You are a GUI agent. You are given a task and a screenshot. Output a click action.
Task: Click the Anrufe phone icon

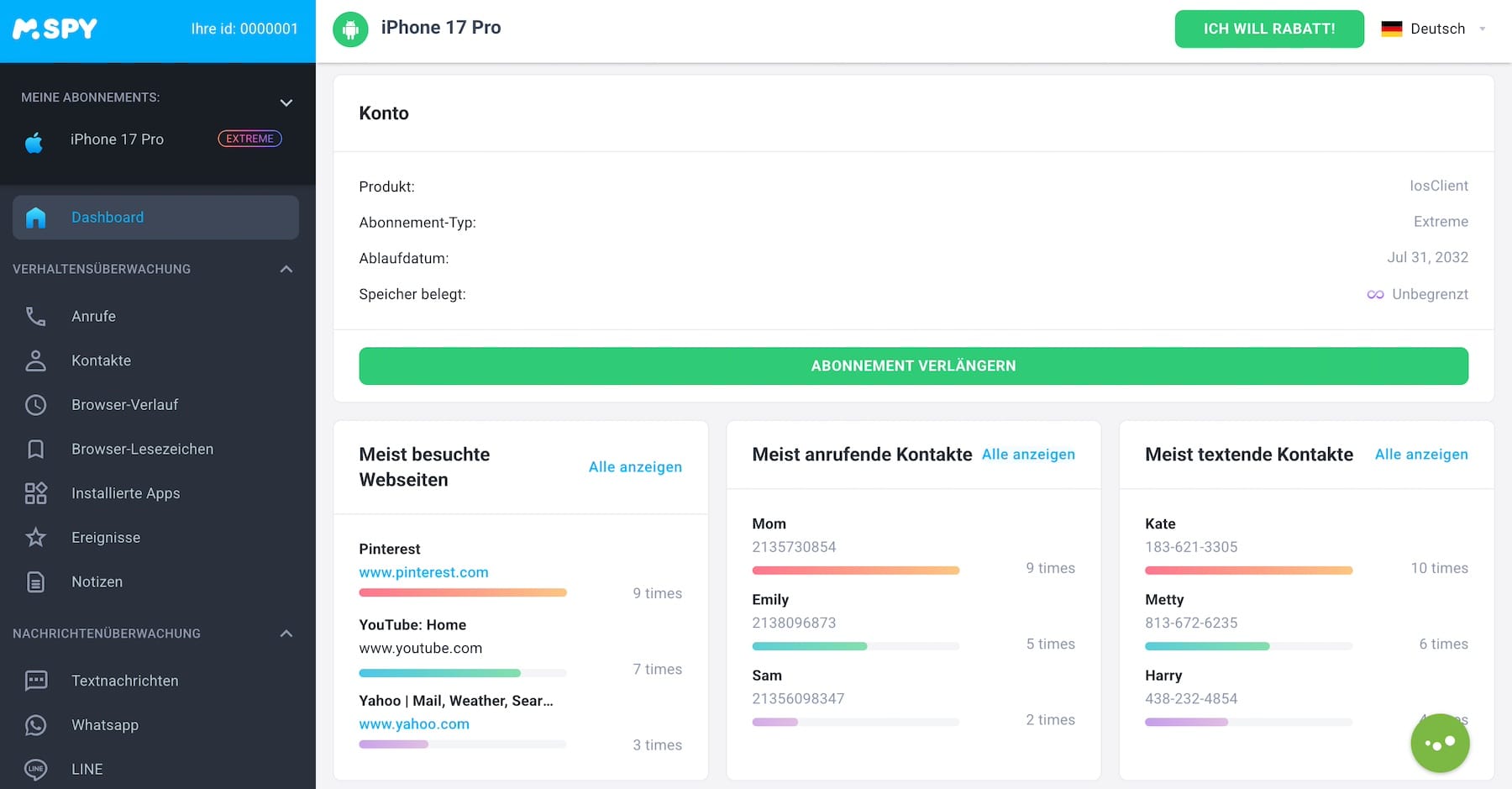tap(35, 317)
